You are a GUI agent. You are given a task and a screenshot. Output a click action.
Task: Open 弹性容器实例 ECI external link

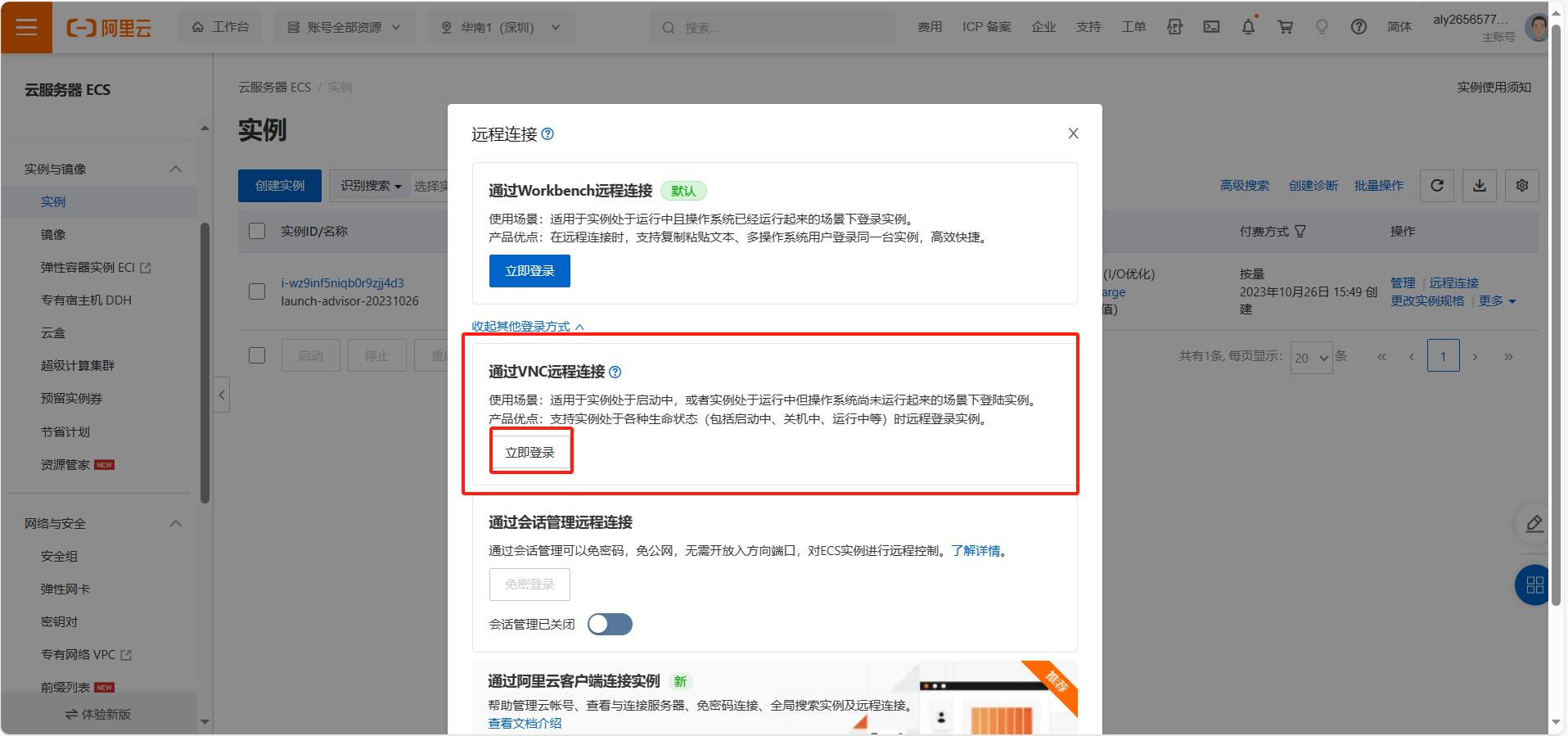[96, 267]
